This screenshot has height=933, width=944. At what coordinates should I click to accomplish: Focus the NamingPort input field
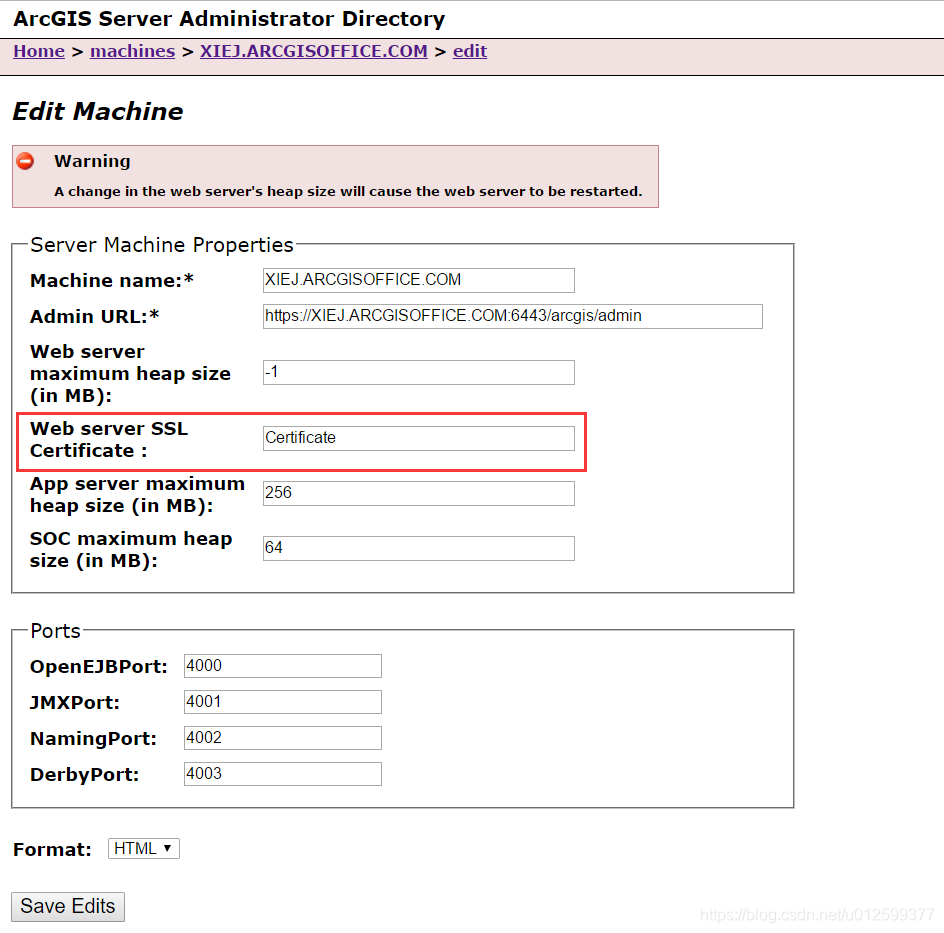pyautogui.click(x=282, y=738)
